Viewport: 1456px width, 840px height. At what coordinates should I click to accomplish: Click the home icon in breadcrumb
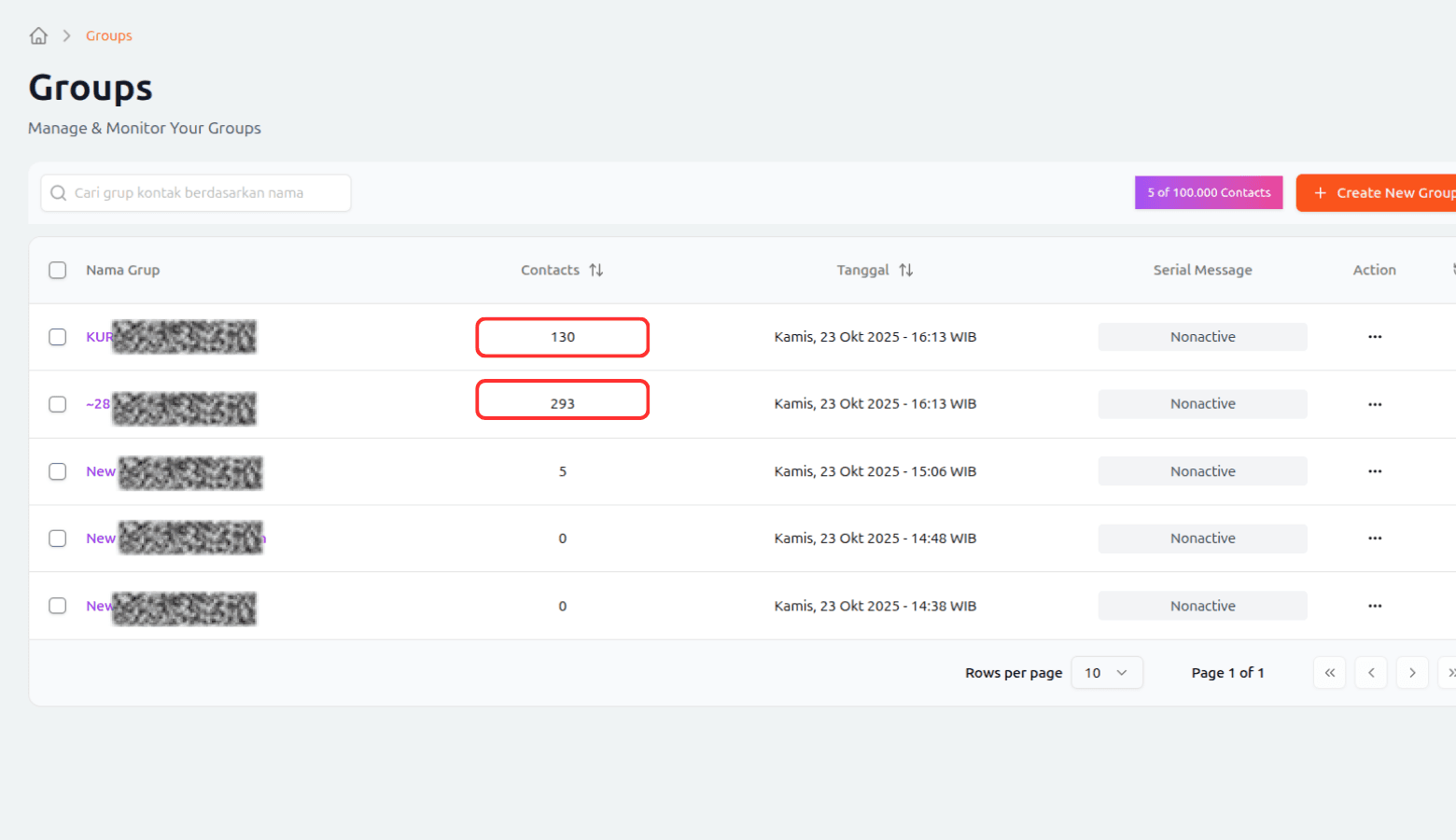[x=38, y=35]
